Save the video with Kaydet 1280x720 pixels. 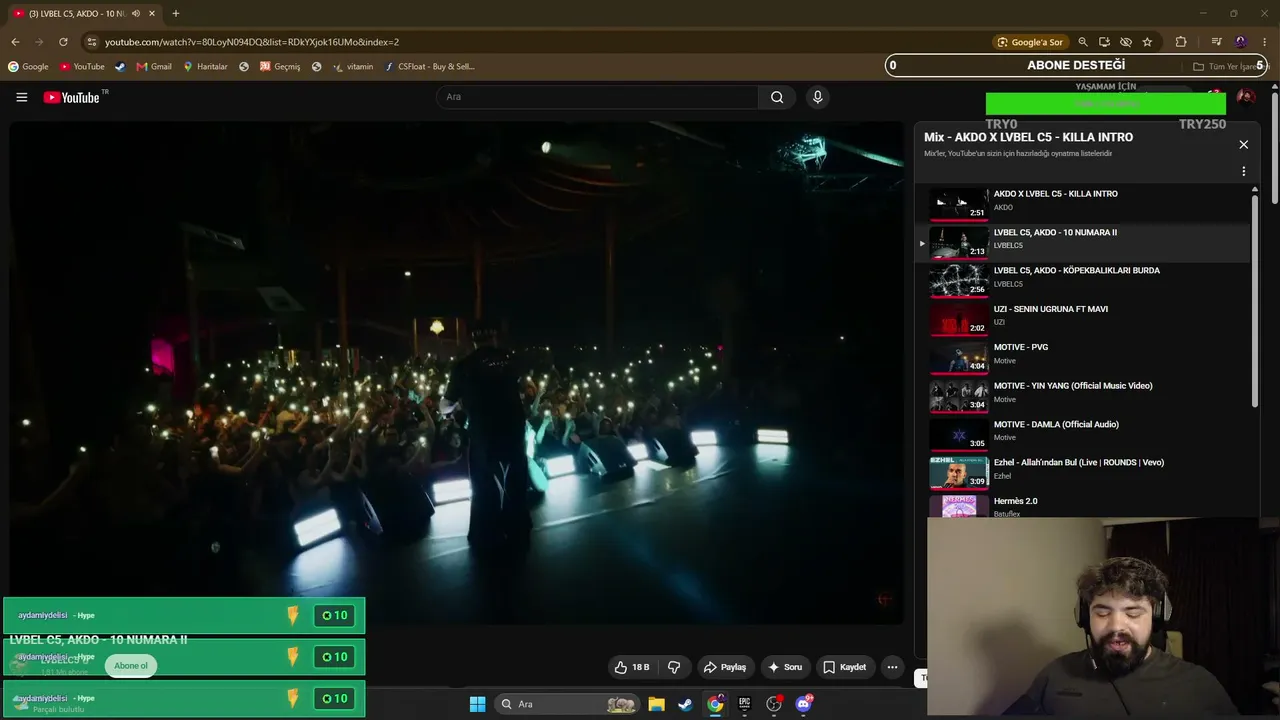pos(844,667)
